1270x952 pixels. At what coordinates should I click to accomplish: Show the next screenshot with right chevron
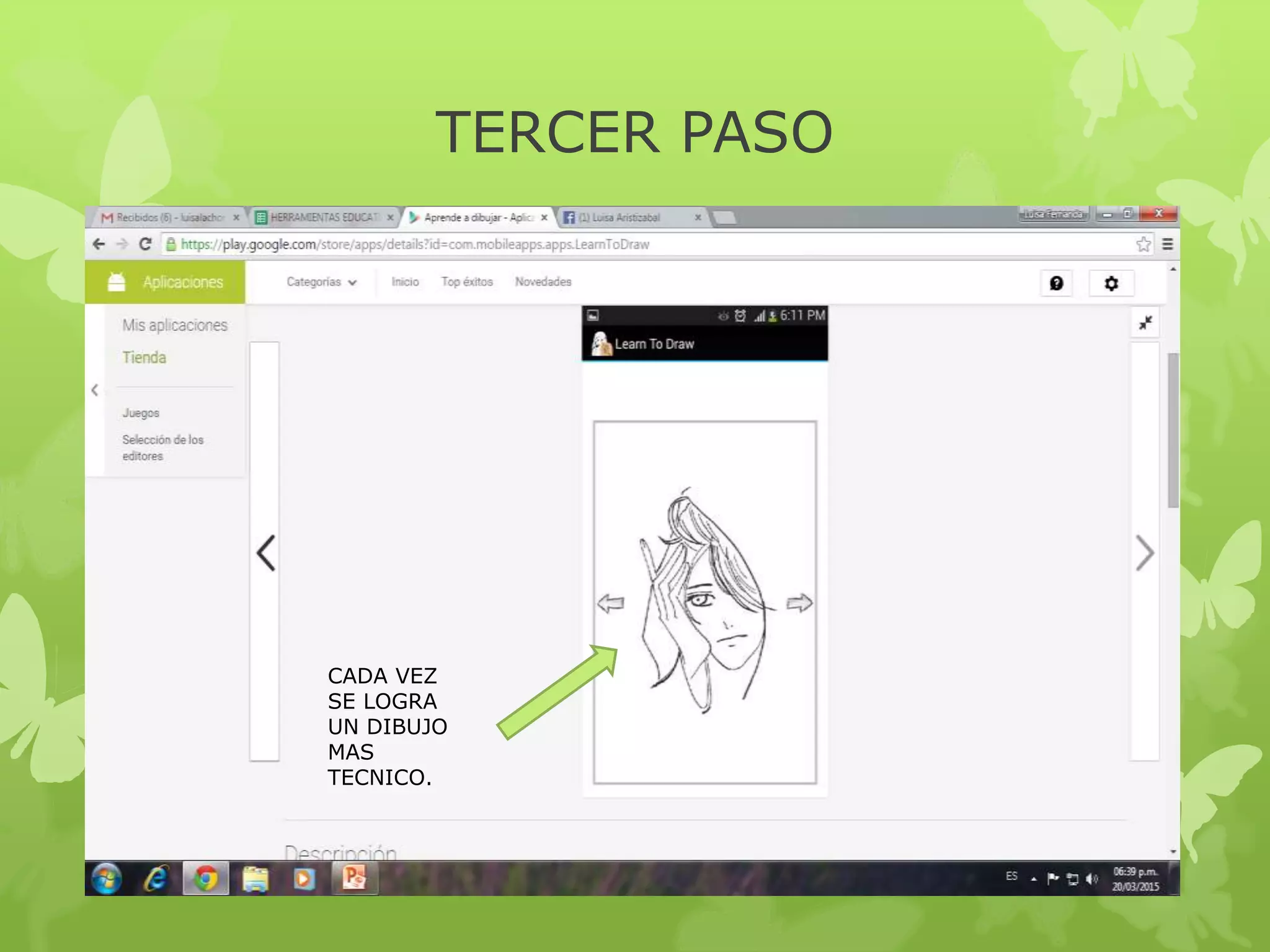pos(1145,552)
